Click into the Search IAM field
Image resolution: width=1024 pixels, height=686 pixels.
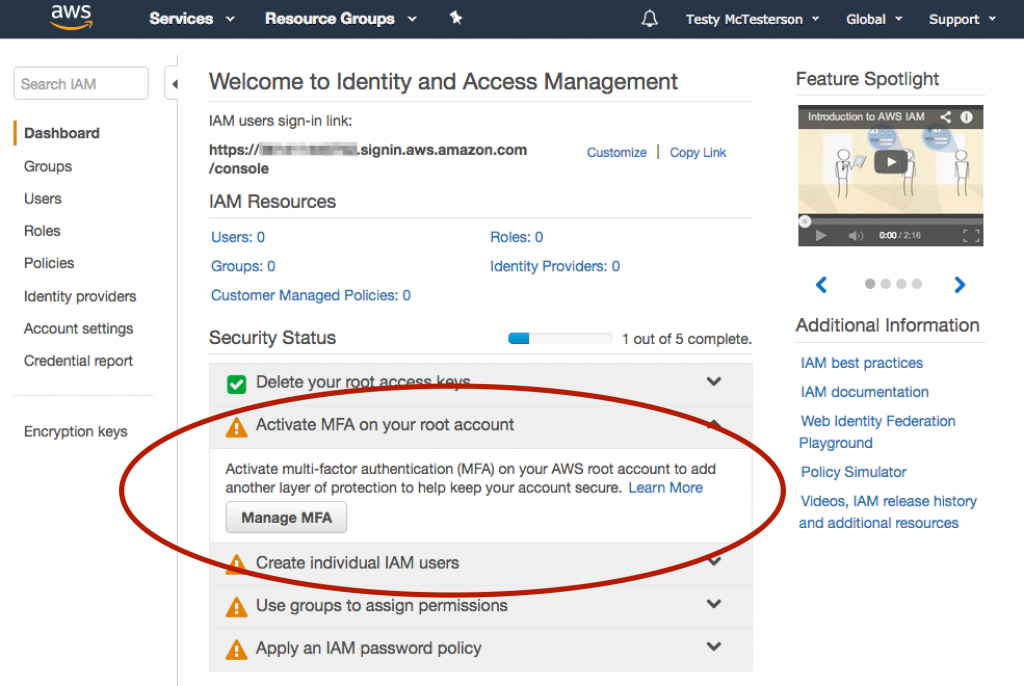tap(81, 84)
